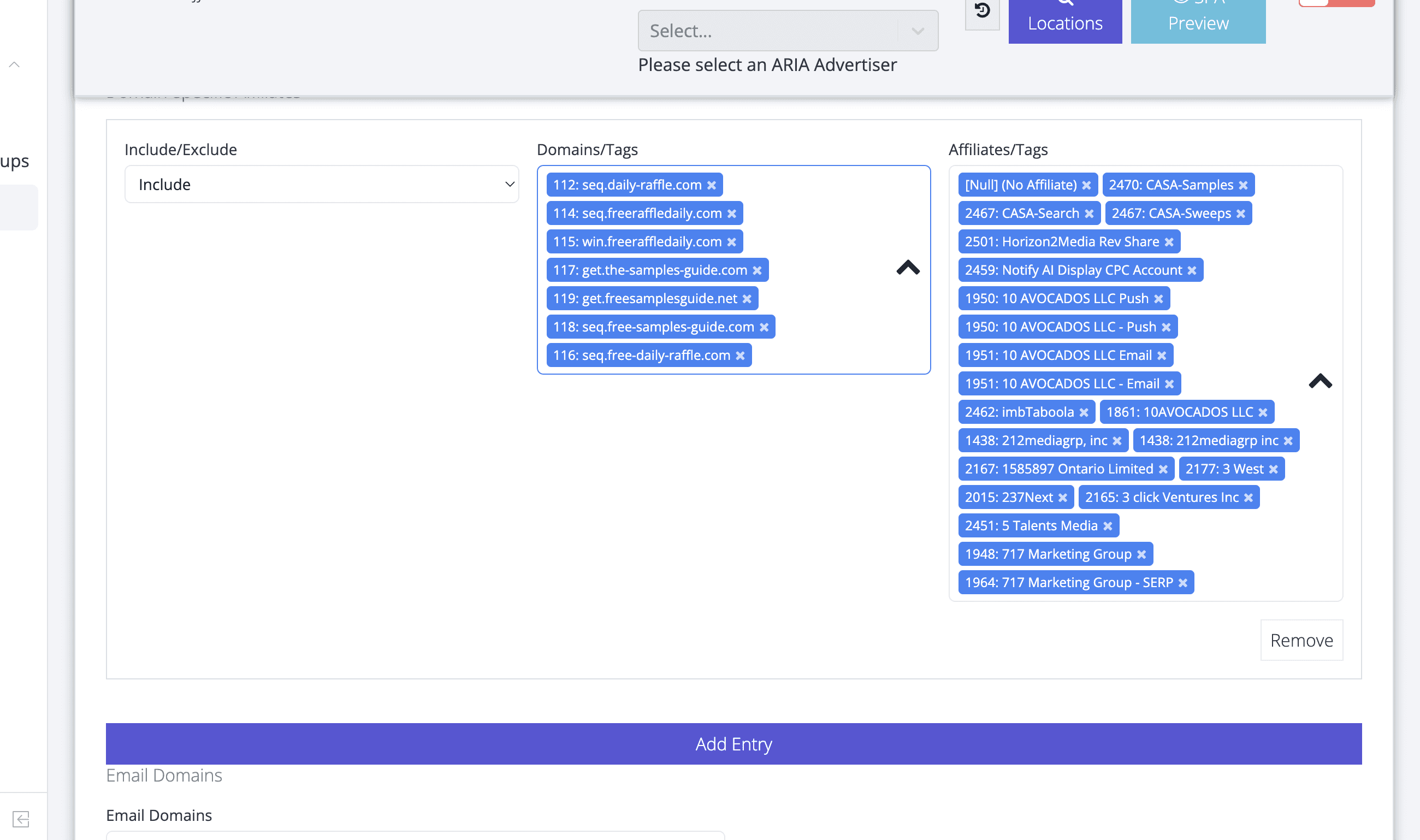Screen dimensions: 1420x840
Task: Remove the 2467: CASA-Sweeps affiliate tag
Action: coord(1241,214)
